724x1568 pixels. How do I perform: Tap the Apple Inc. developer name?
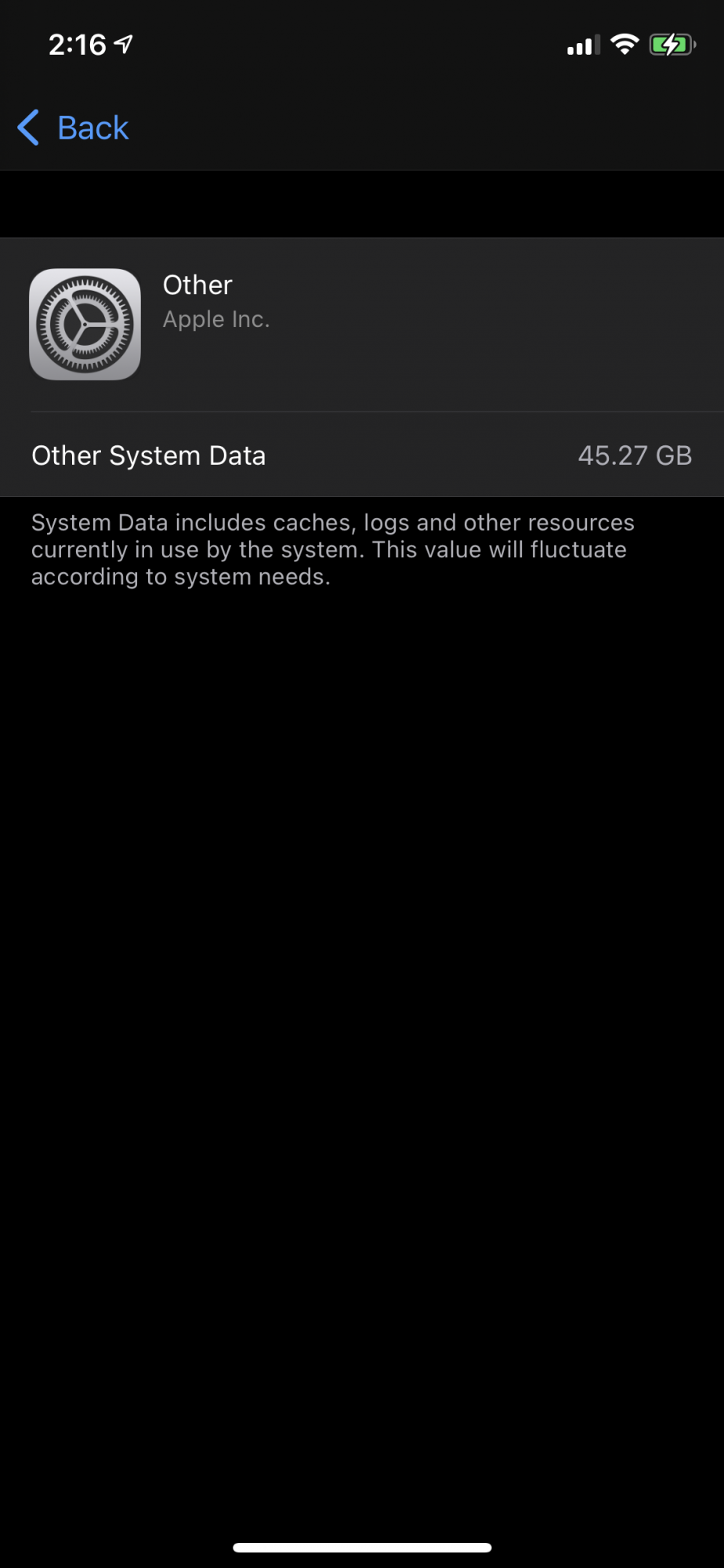(216, 319)
